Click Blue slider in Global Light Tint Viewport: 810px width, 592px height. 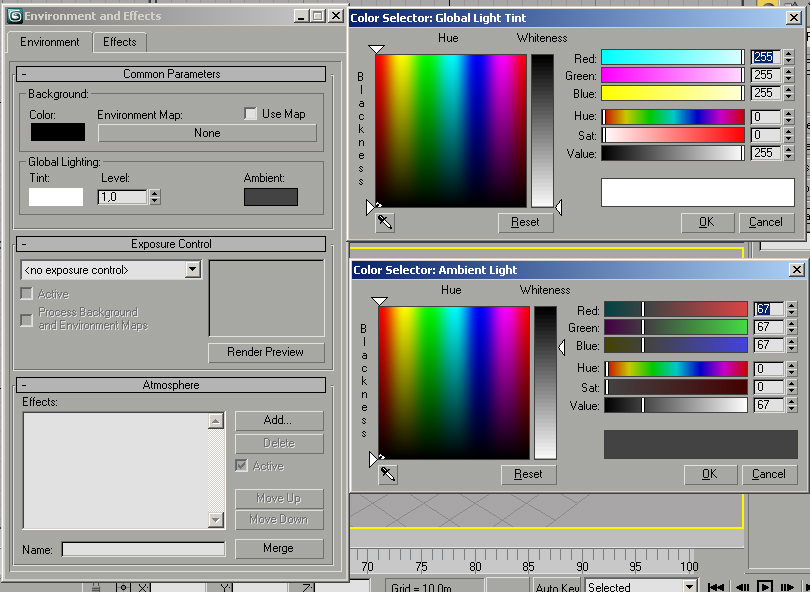(x=673, y=93)
